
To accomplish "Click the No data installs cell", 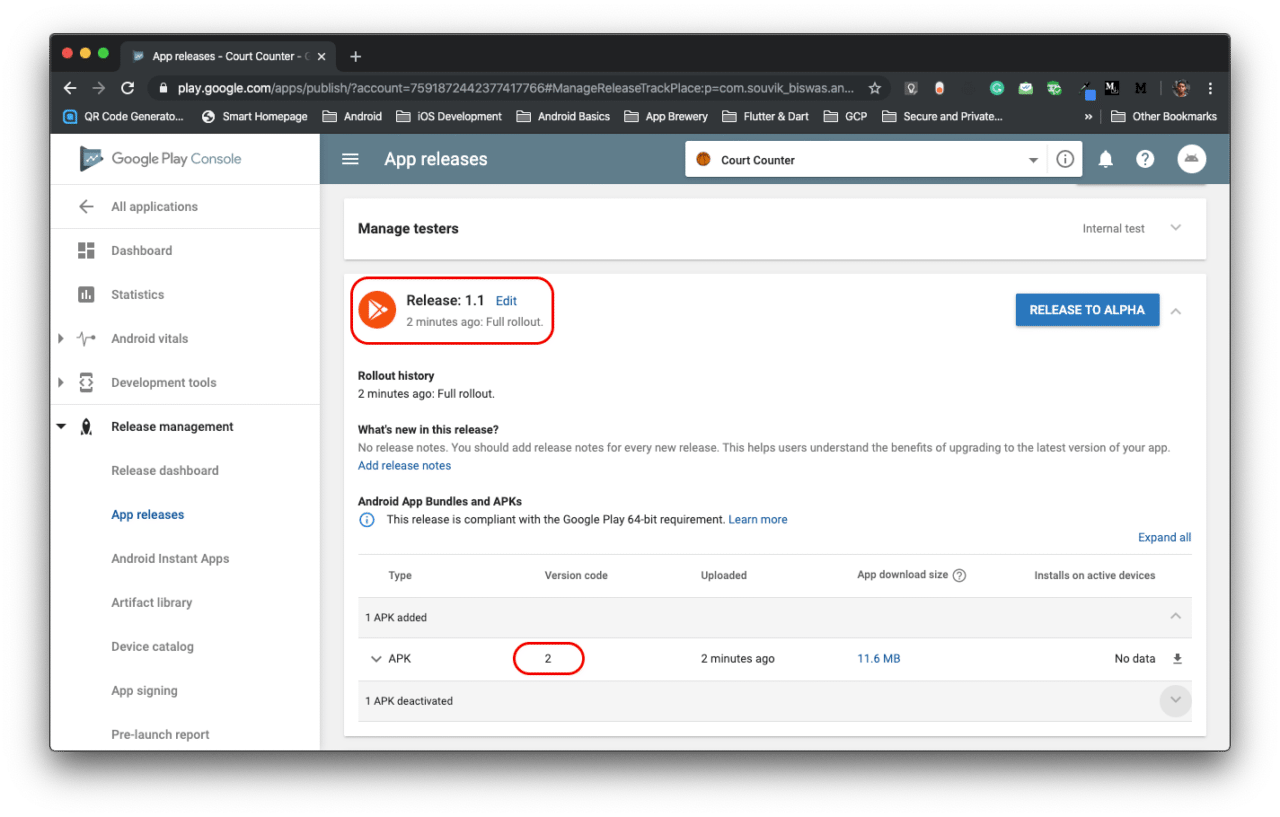I will [1135, 659].
